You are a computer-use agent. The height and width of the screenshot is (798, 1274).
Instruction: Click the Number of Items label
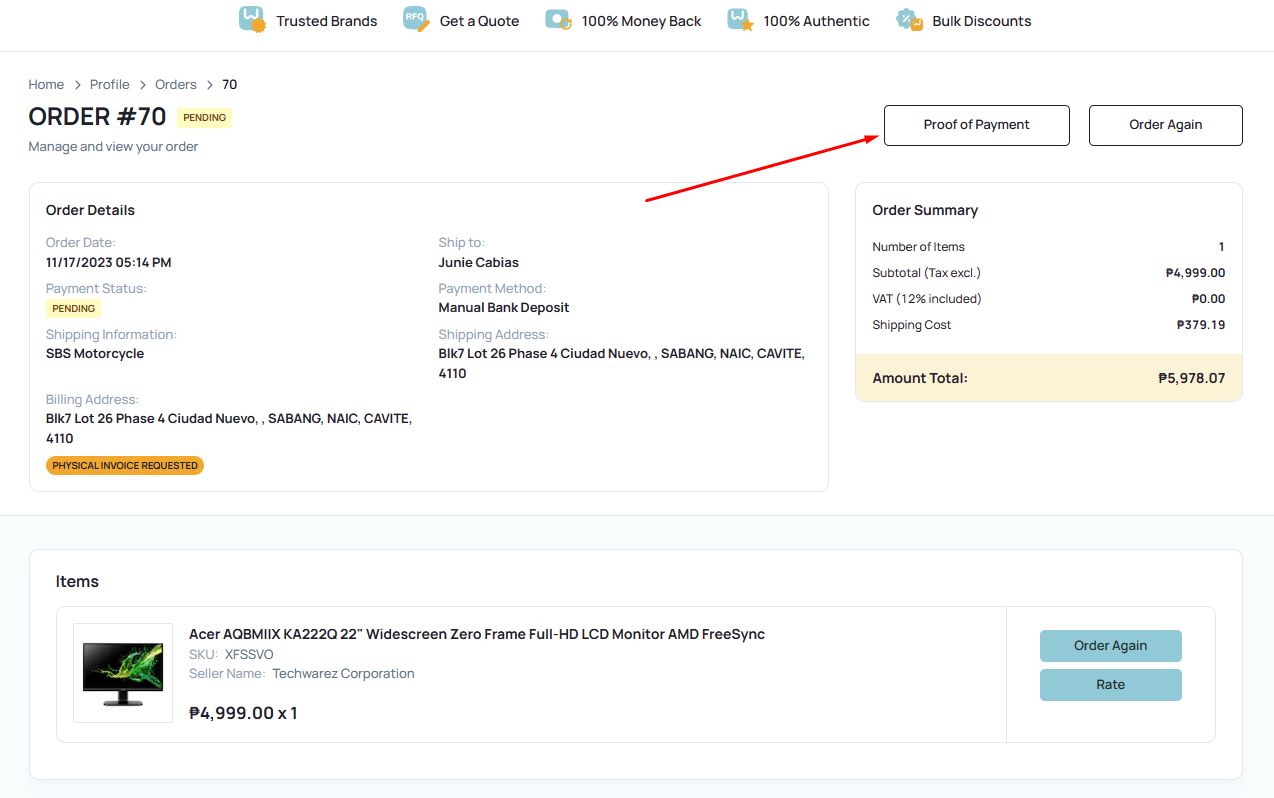(918, 247)
